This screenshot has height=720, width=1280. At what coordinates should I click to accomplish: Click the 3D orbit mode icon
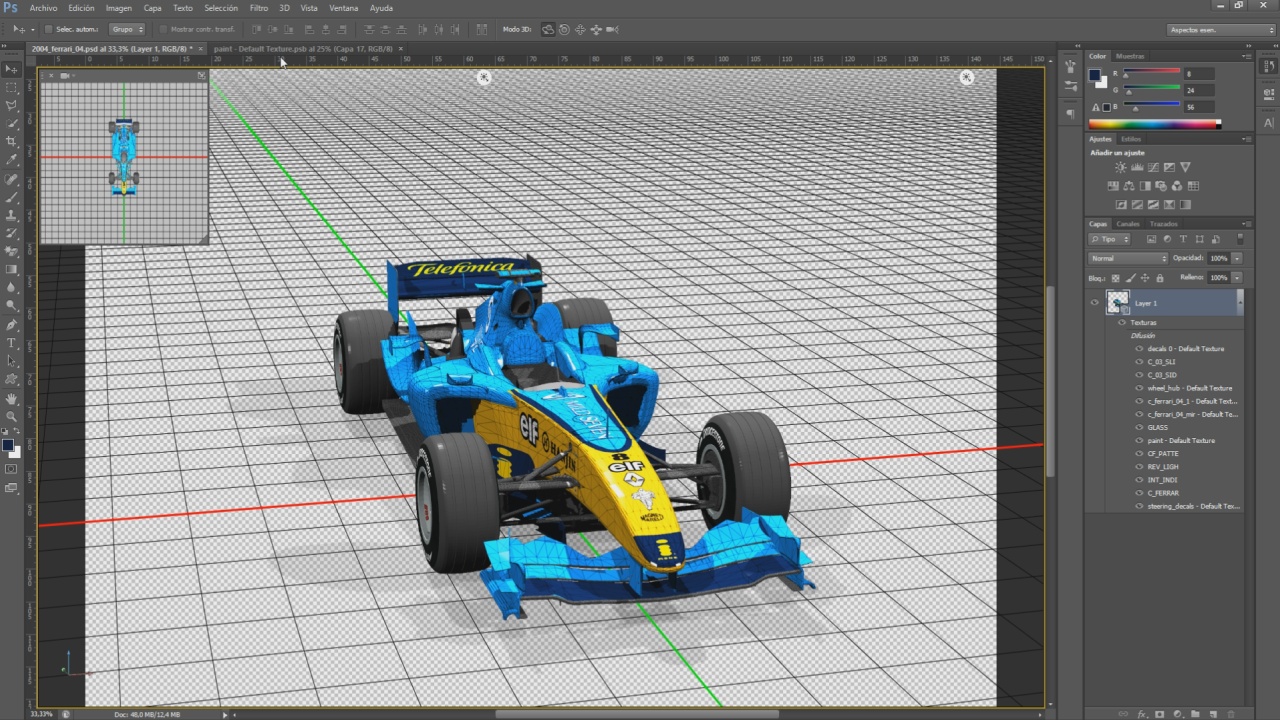[548, 30]
